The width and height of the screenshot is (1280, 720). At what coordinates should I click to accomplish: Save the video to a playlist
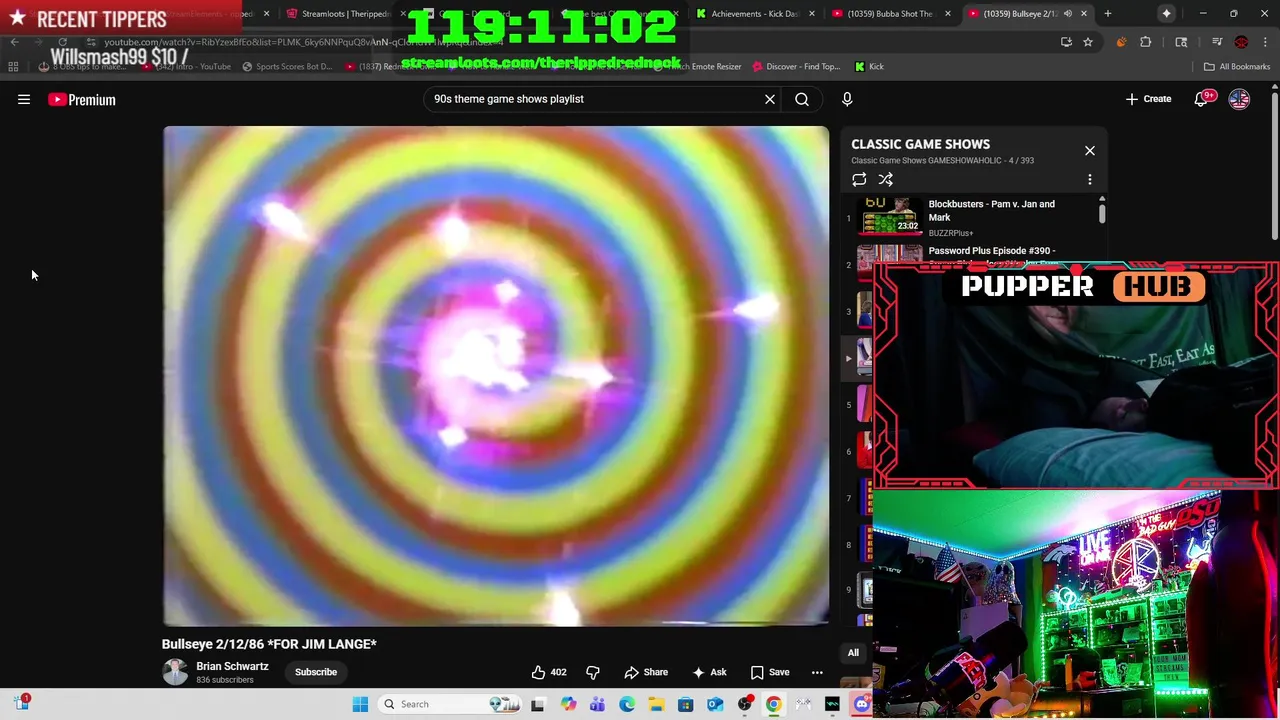click(770, 672)
